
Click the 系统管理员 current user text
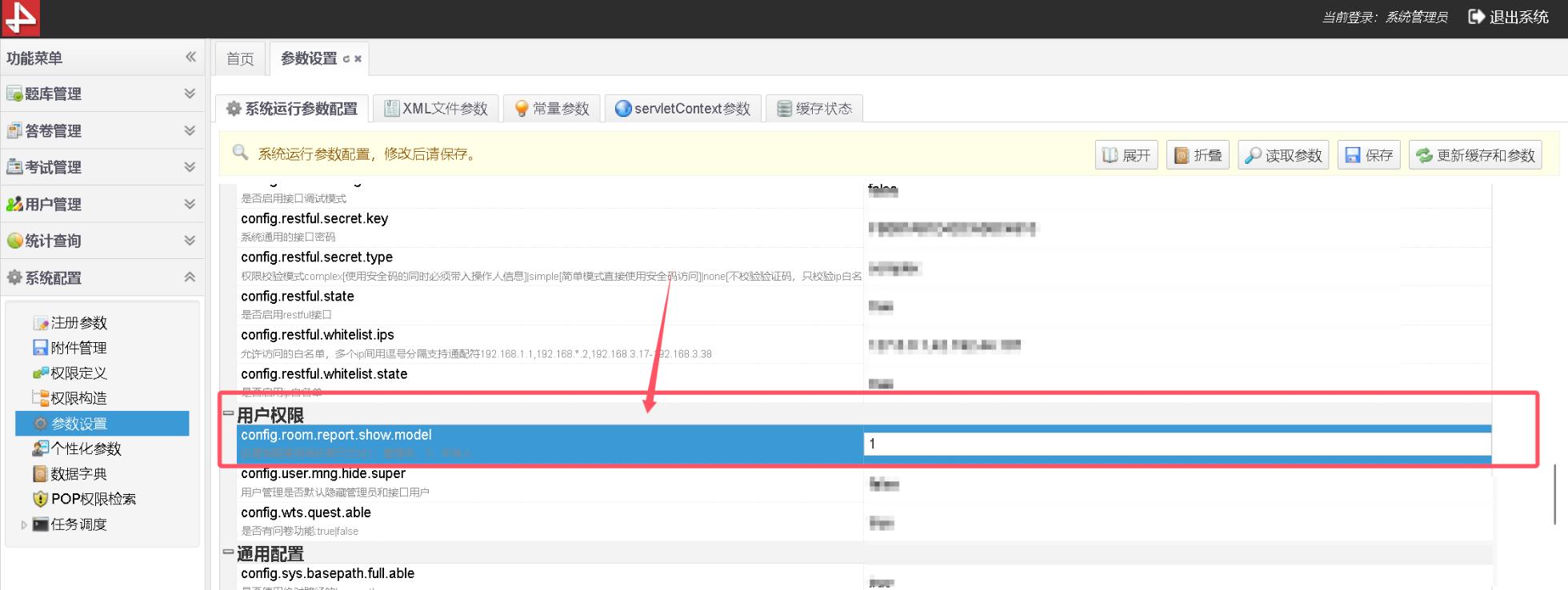pyautogui.click(x=1416, y=18)
